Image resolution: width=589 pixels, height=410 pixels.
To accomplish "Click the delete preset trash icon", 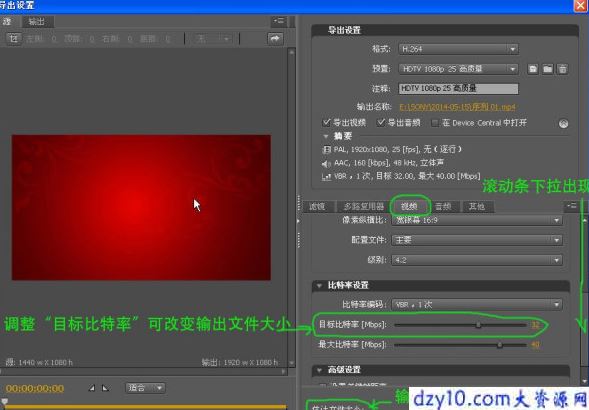I will coord(562,69).
